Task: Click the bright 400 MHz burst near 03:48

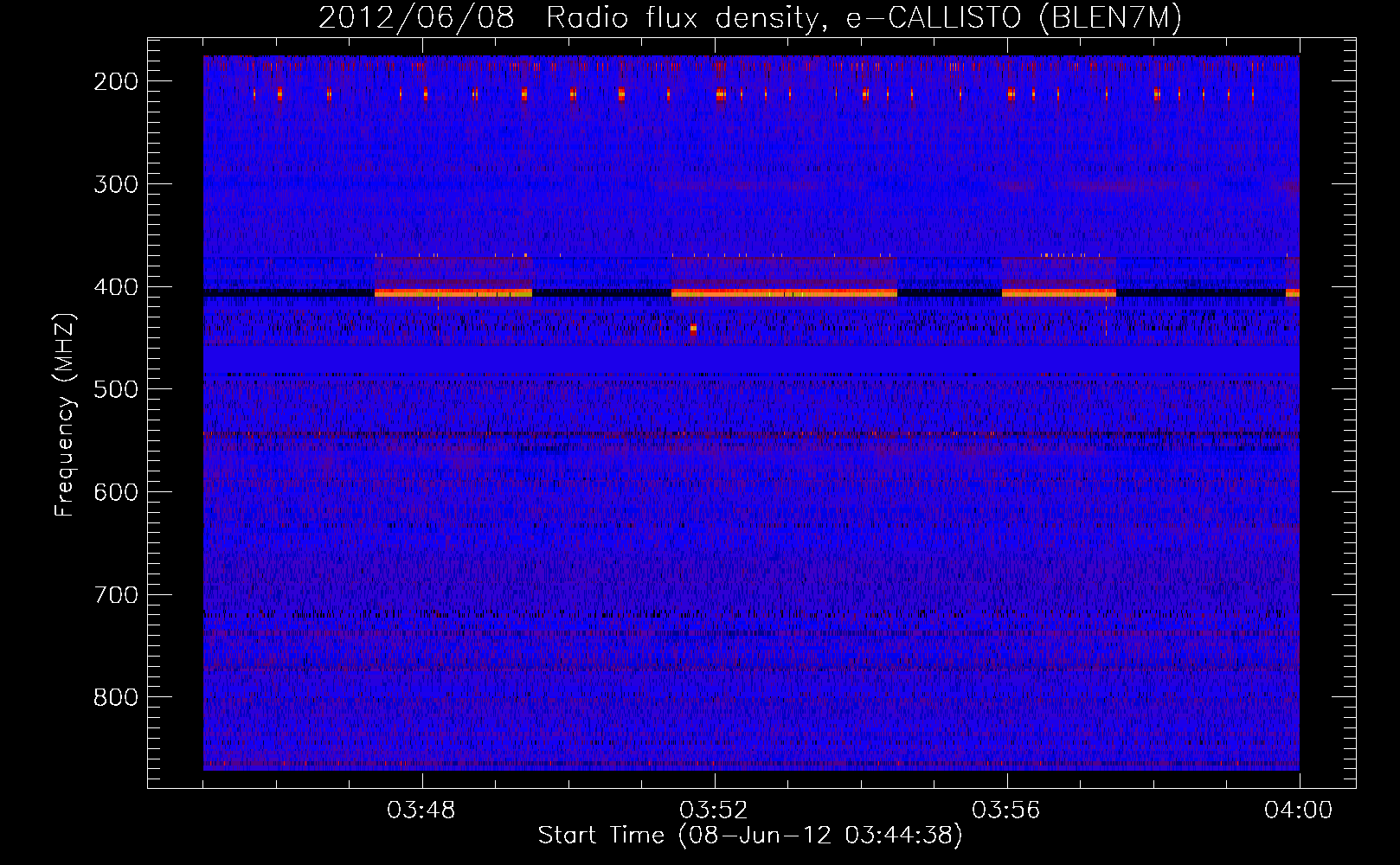Action: tap(453, 293)
